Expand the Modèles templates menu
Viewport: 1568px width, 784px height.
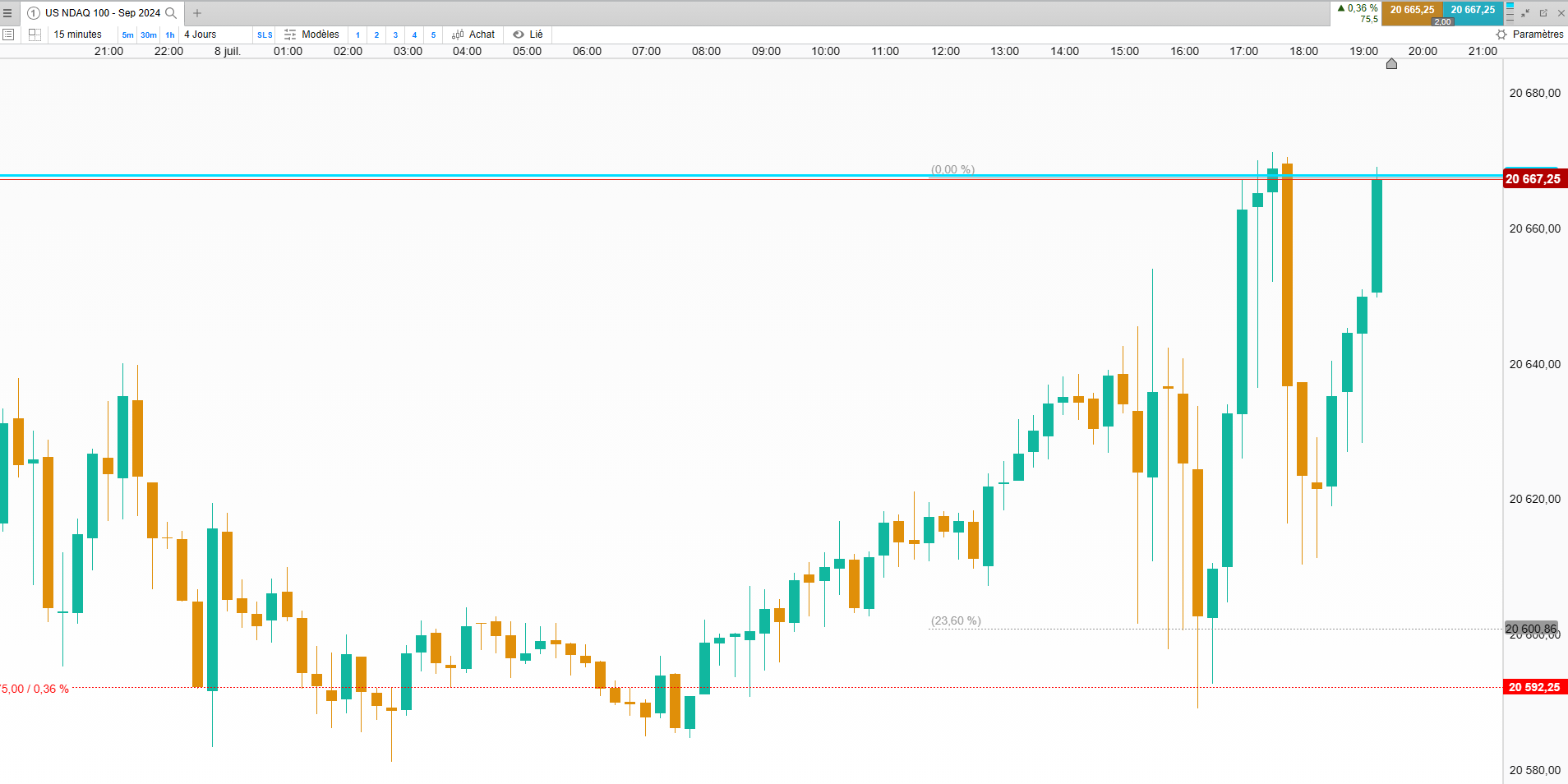tap(311, 35)
